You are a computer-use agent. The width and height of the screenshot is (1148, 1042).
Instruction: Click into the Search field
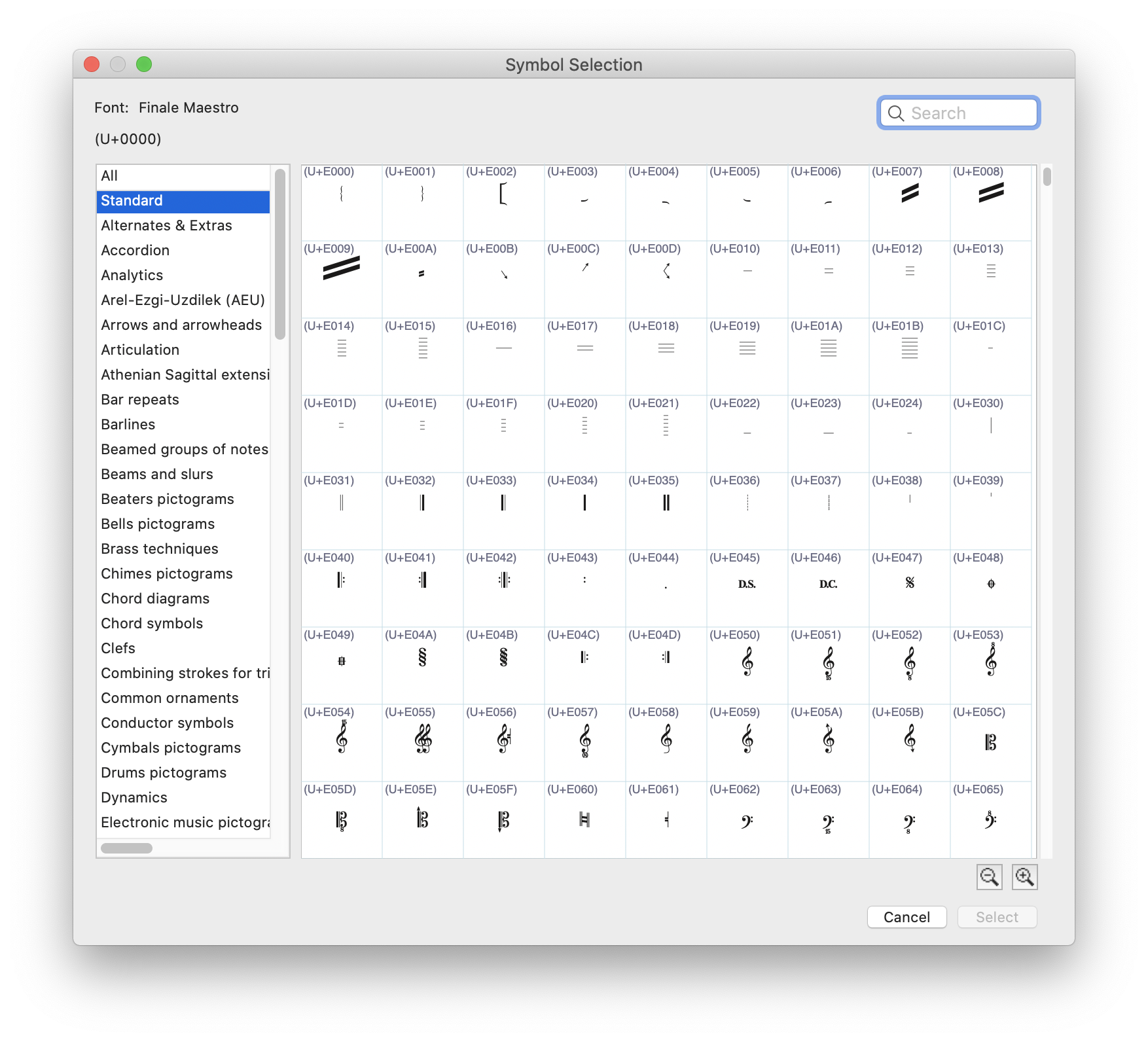958,113
